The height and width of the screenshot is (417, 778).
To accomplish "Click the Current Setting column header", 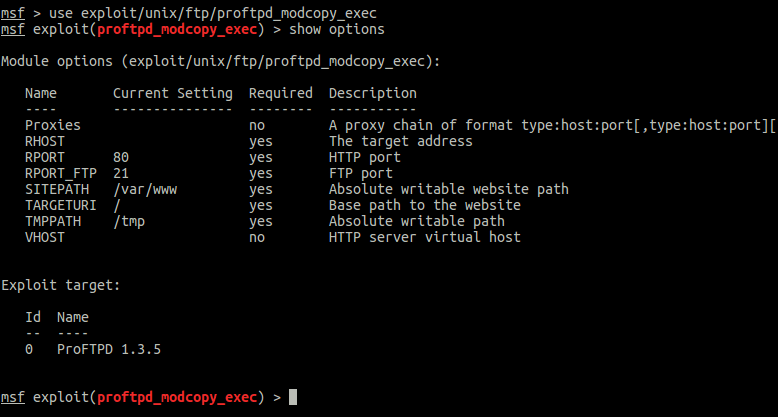I will point(173,93).
